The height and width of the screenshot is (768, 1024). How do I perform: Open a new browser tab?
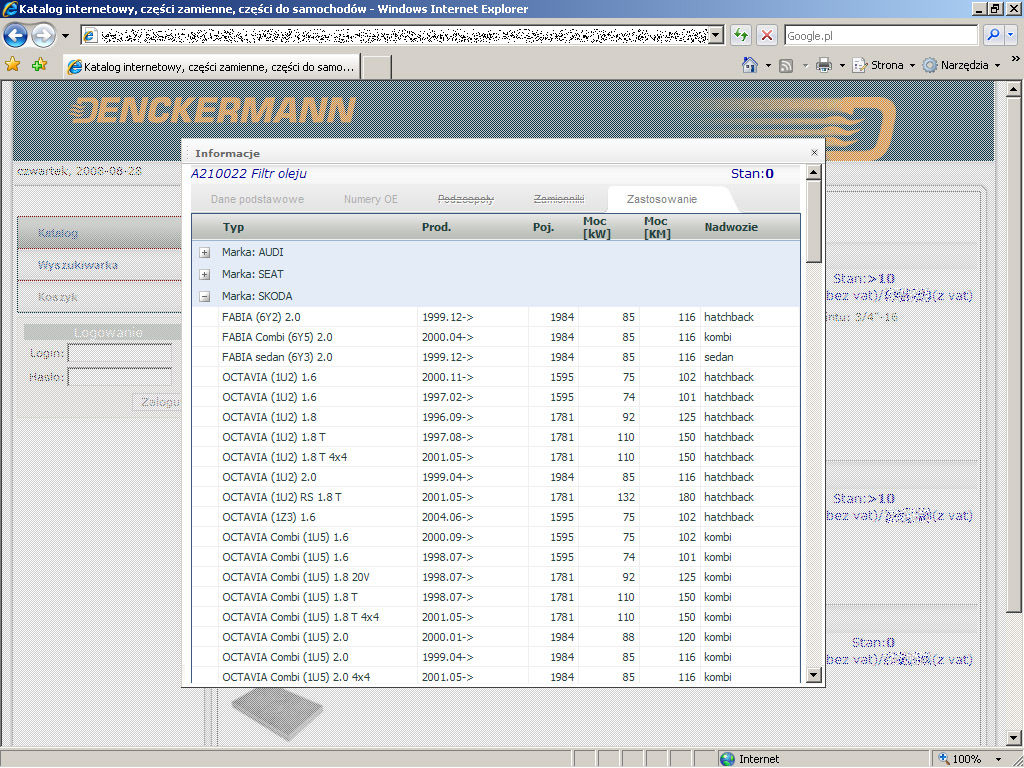377,67
